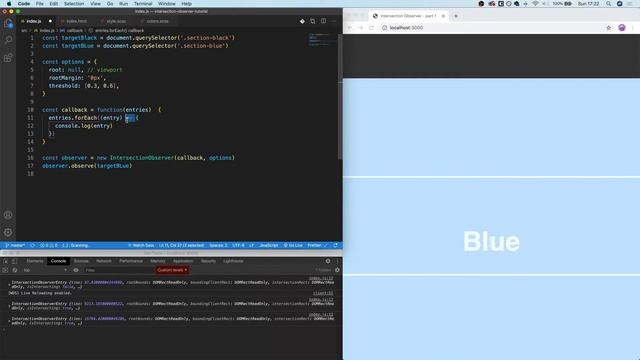Go back in the browser
Viewport: 640px width, 360px height.
350,28
